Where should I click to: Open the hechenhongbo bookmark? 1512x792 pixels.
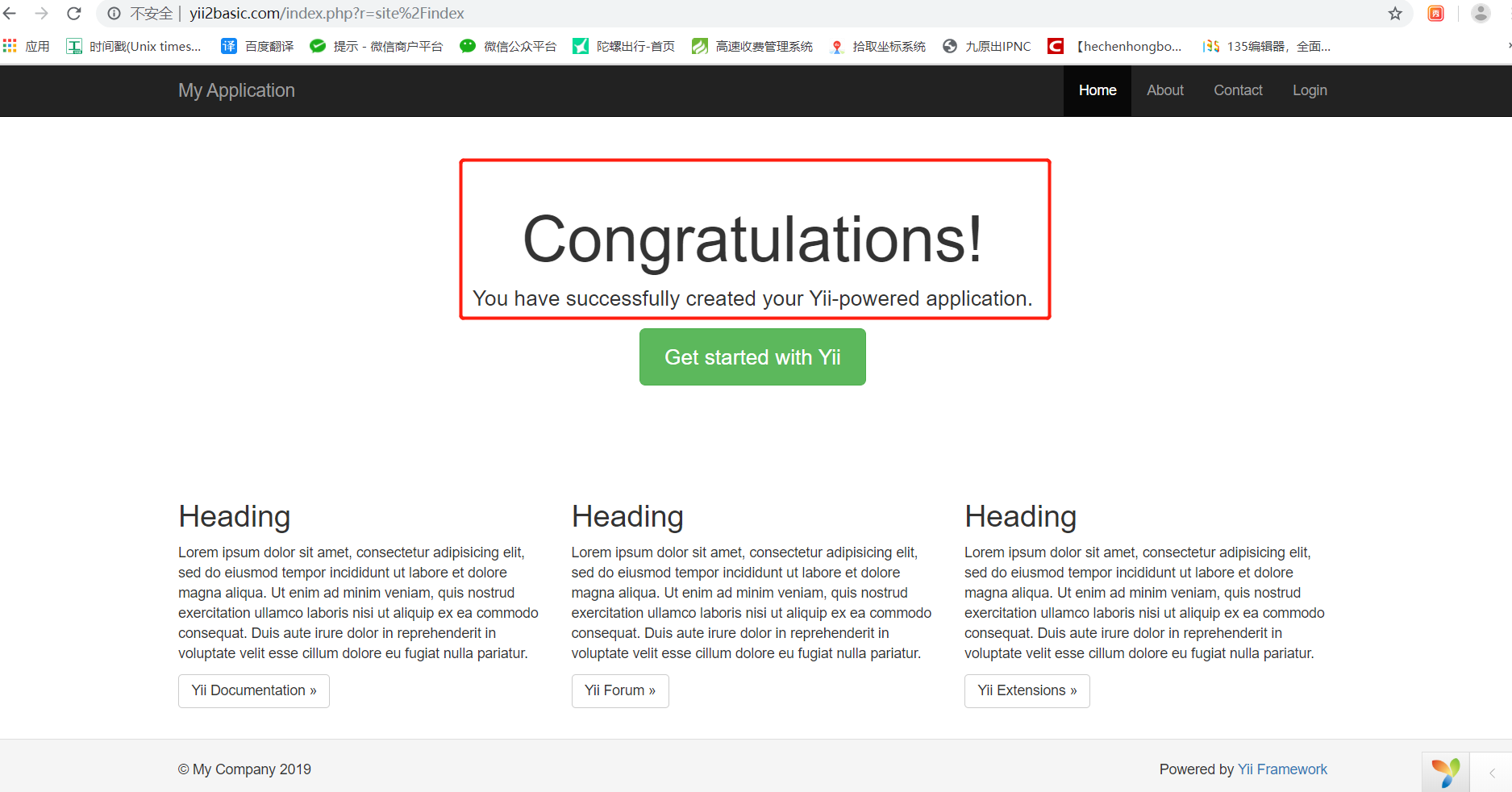coord(1114,47)
